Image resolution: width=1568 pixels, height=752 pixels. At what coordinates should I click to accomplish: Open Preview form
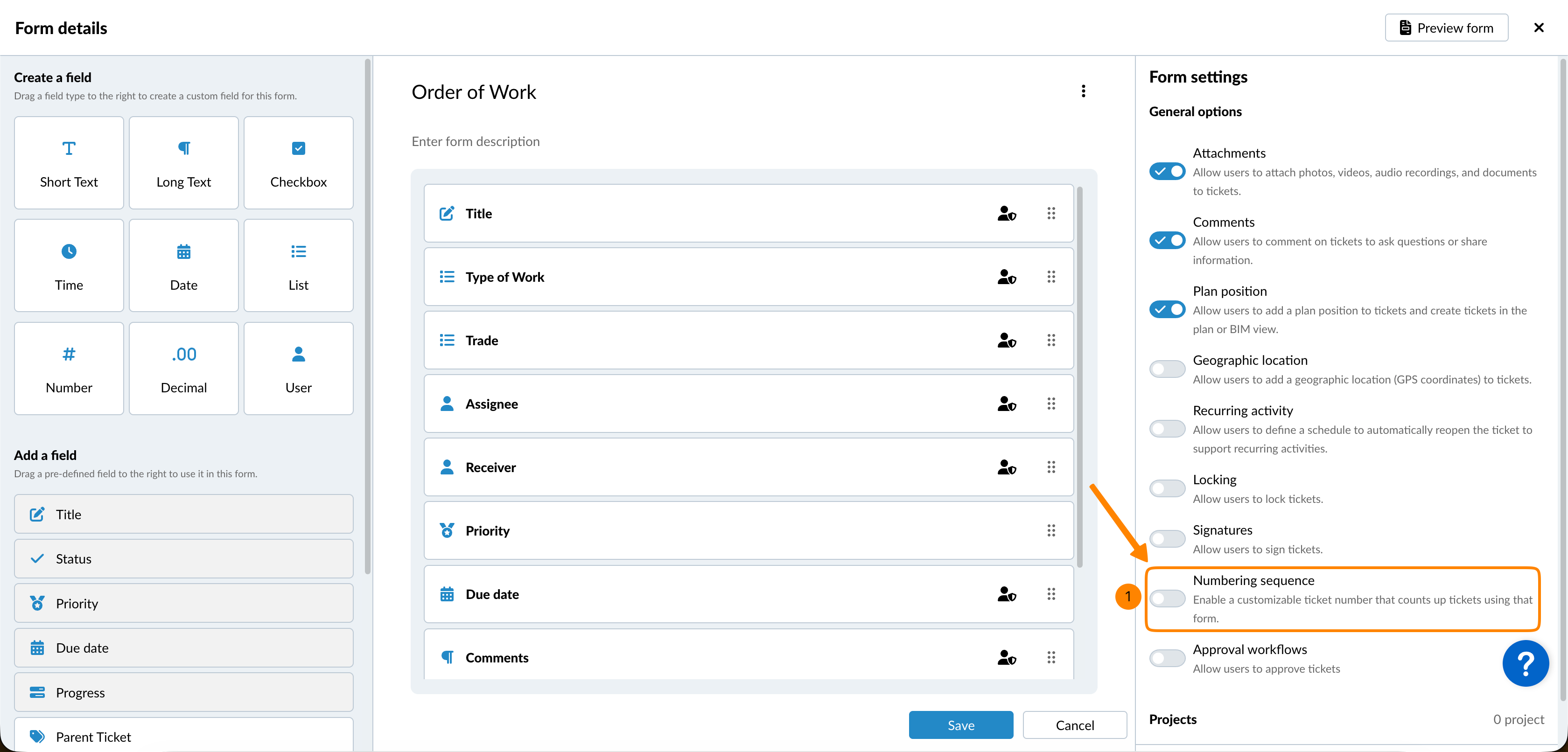1446,28
